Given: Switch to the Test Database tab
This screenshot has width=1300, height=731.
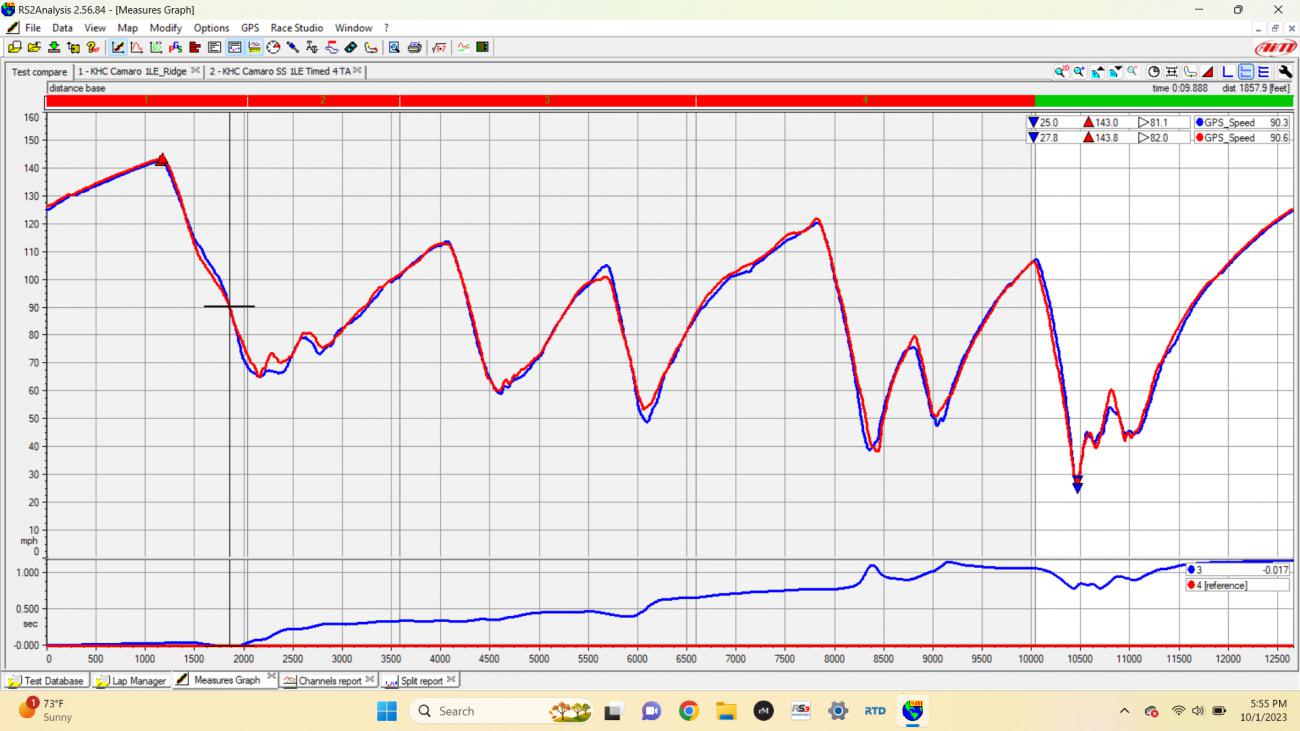Looking at the screenshot, I should point(46,681).
